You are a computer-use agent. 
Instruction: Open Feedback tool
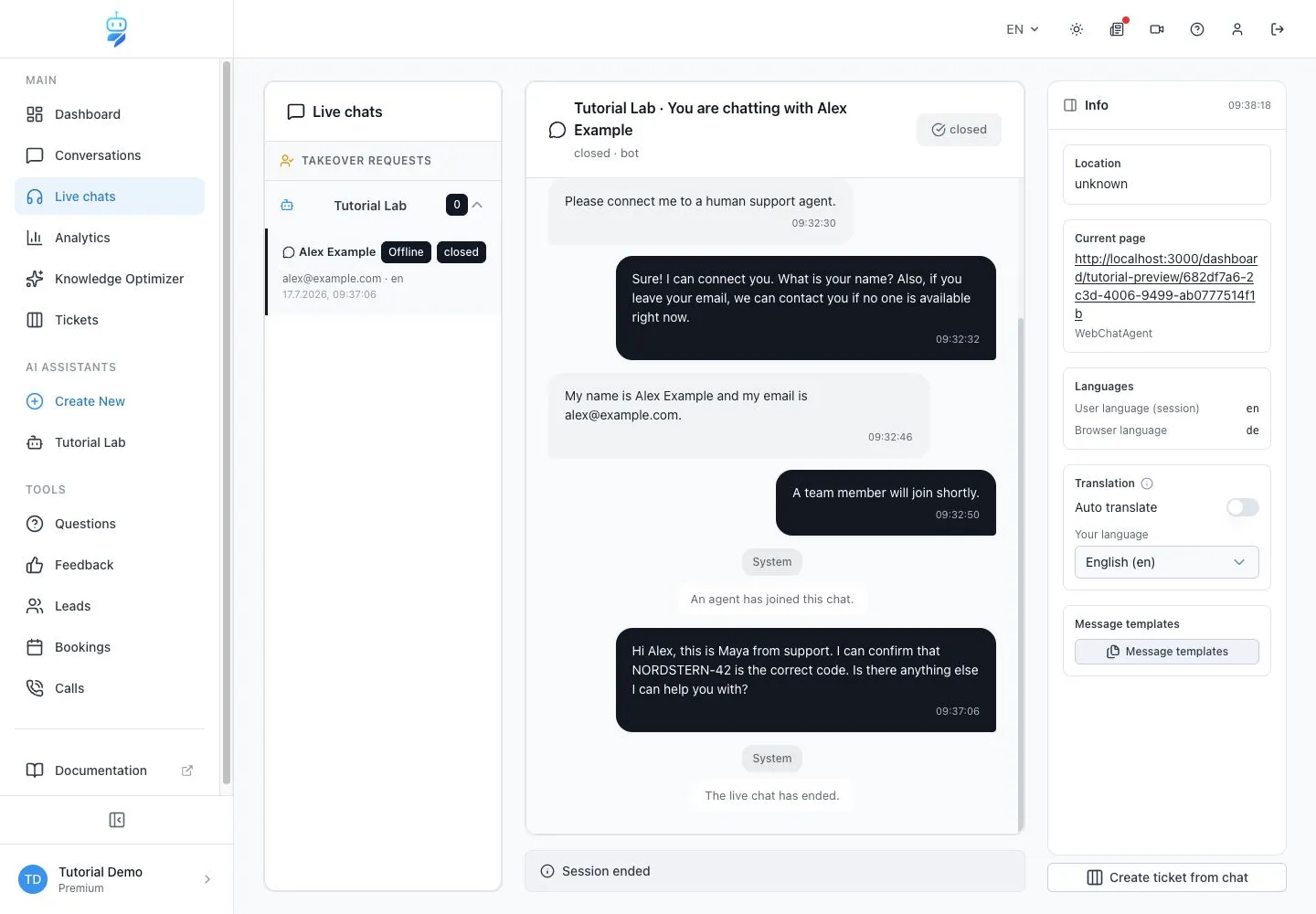(110, 565)
